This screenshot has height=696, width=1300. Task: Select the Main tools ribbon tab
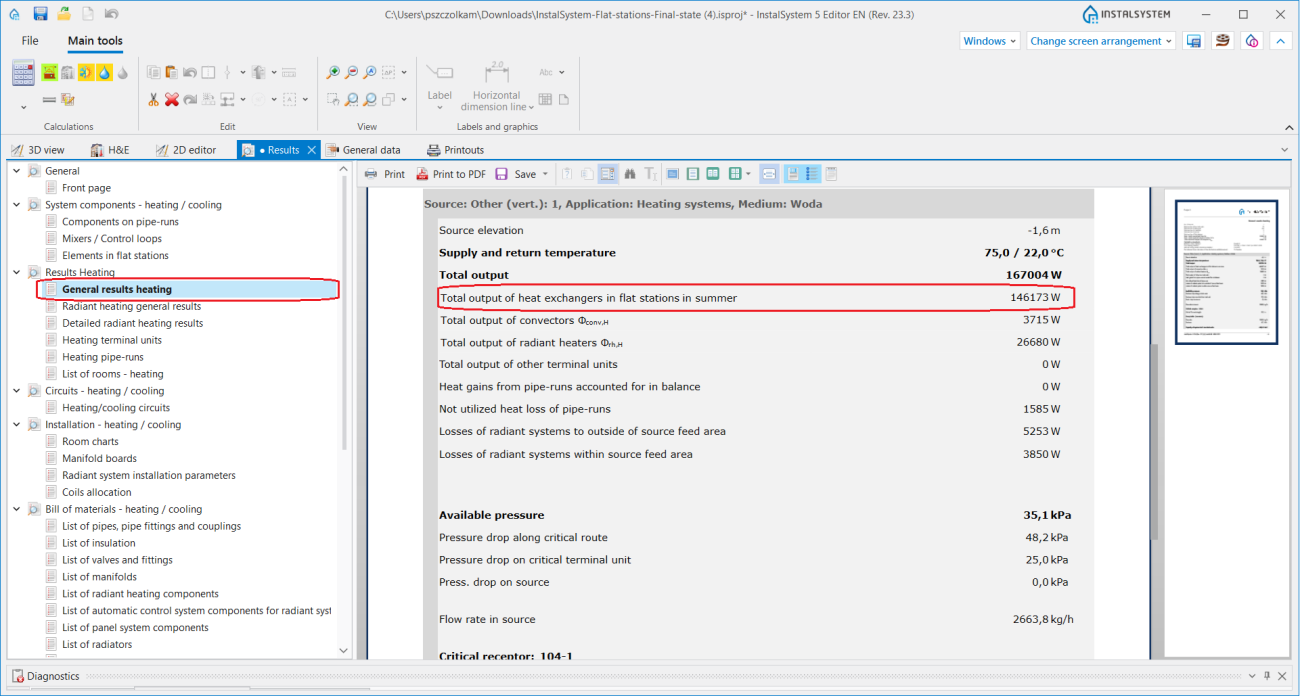pos(96,41)
